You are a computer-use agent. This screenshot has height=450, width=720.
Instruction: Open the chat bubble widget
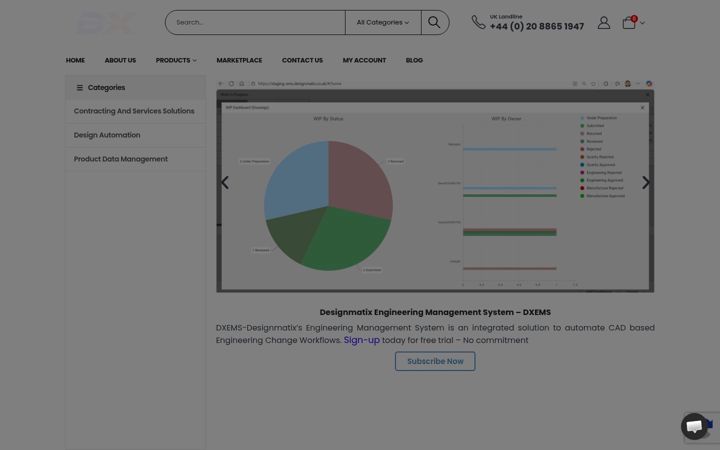click(x=694, y=426)
